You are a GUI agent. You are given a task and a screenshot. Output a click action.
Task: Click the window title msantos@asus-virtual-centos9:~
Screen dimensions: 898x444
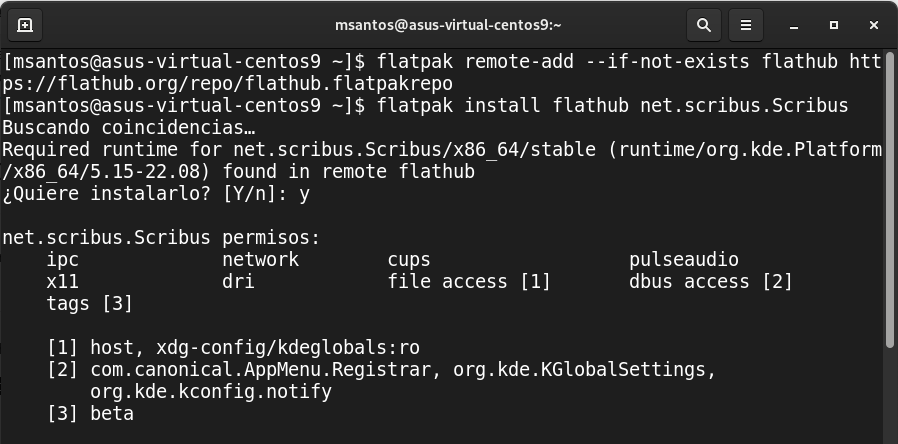448,25
